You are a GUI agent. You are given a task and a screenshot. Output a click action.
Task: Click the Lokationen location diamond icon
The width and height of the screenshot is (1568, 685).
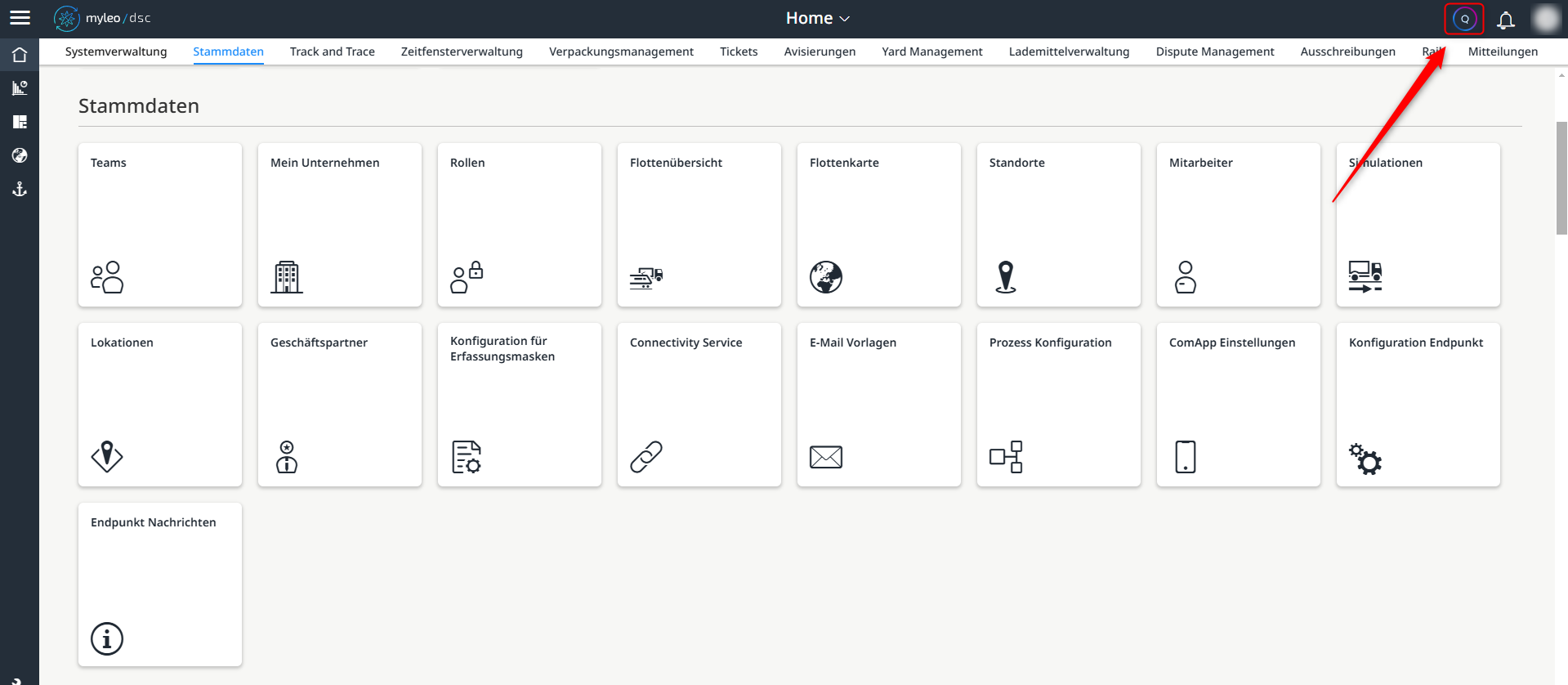[x=107, y=457]
